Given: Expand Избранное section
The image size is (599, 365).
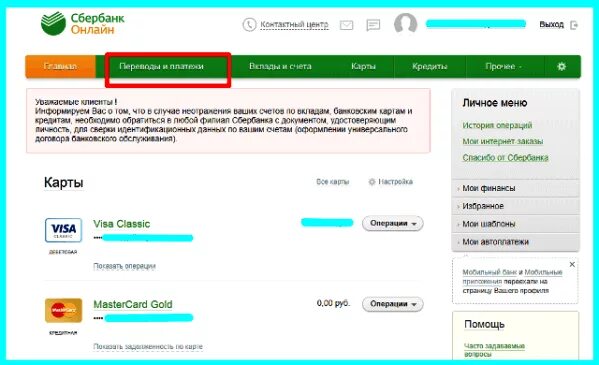Looking at the screenshot, I should (515, 206).
